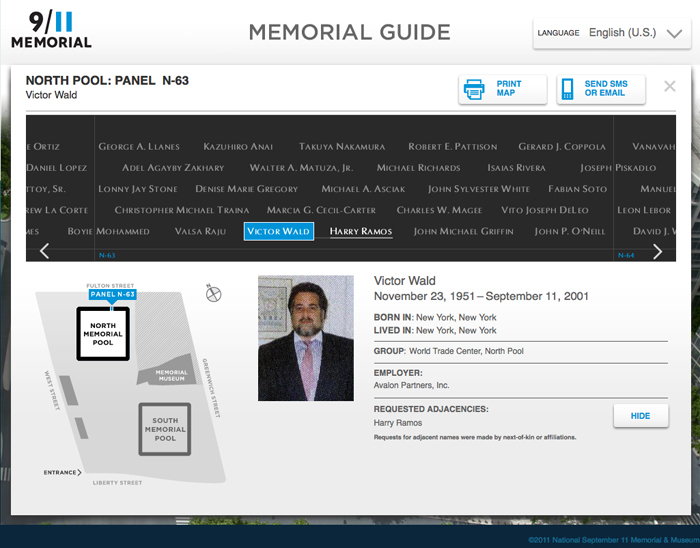Click the highlighted Victor Wald name
700x548 pixels.
point(279,231)
